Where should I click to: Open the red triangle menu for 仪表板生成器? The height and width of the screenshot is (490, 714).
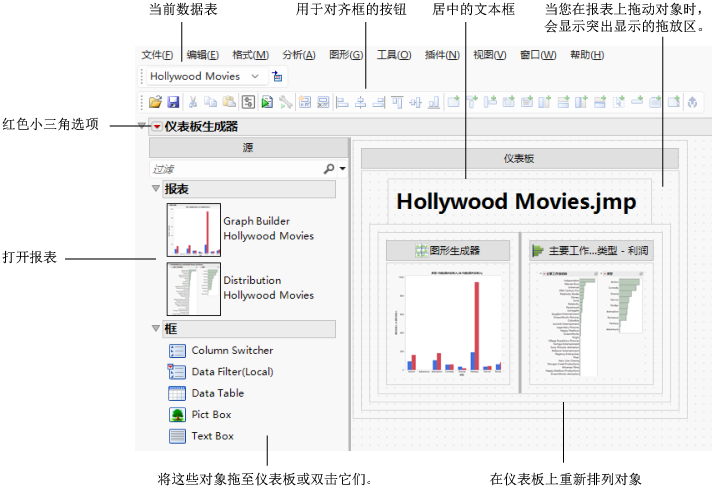(157, 127)
